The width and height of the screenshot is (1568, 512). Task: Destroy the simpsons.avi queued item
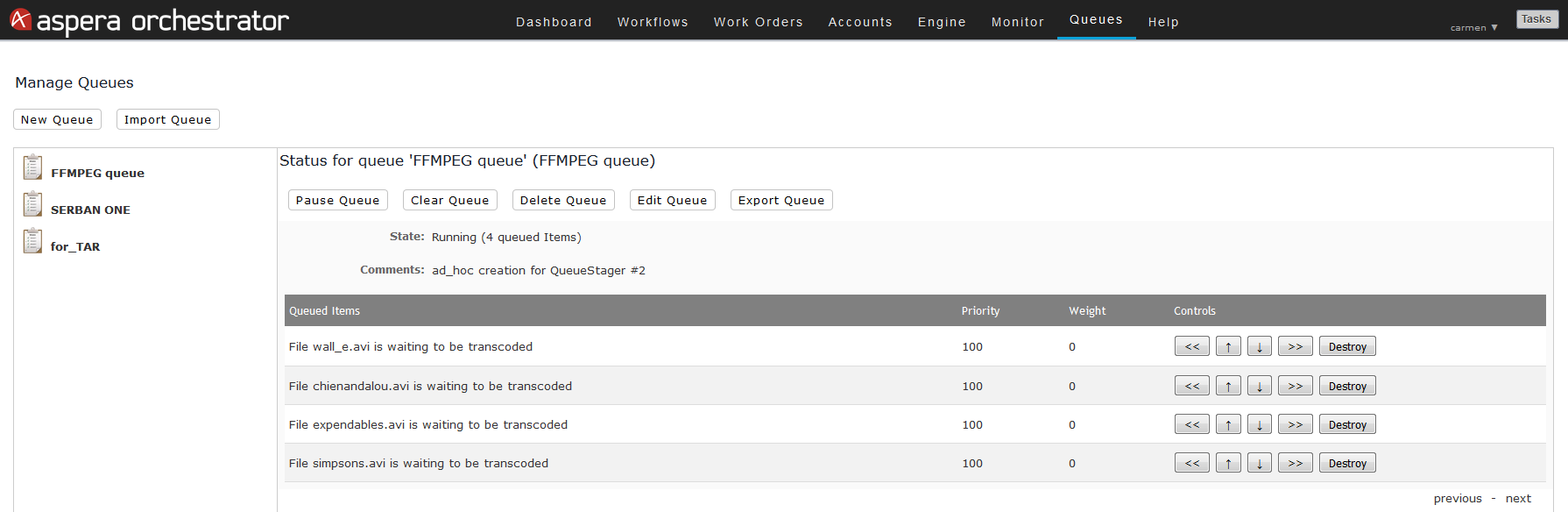click(1347, 463)
